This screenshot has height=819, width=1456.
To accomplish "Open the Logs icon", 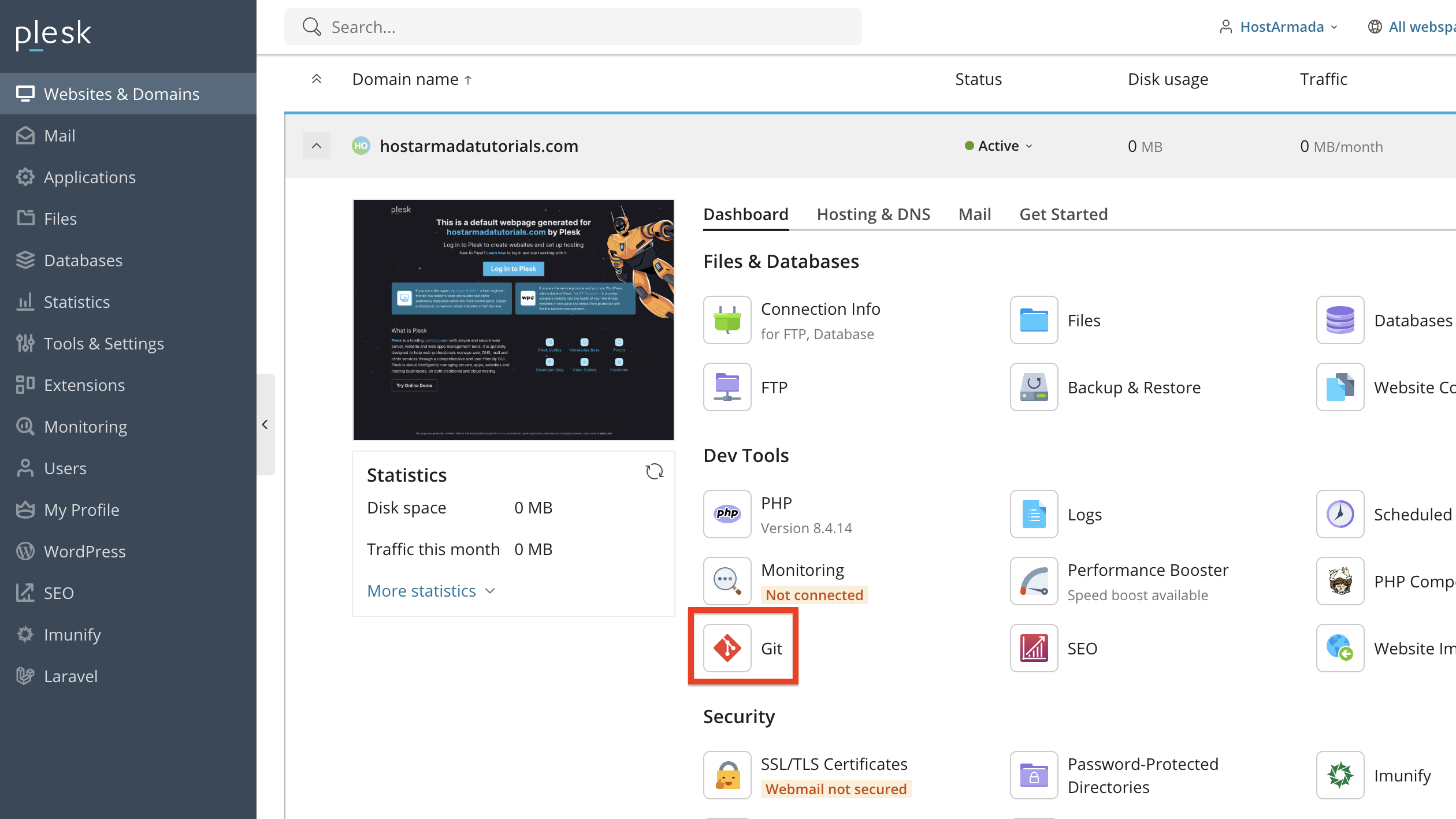I will pos(1034,513).
